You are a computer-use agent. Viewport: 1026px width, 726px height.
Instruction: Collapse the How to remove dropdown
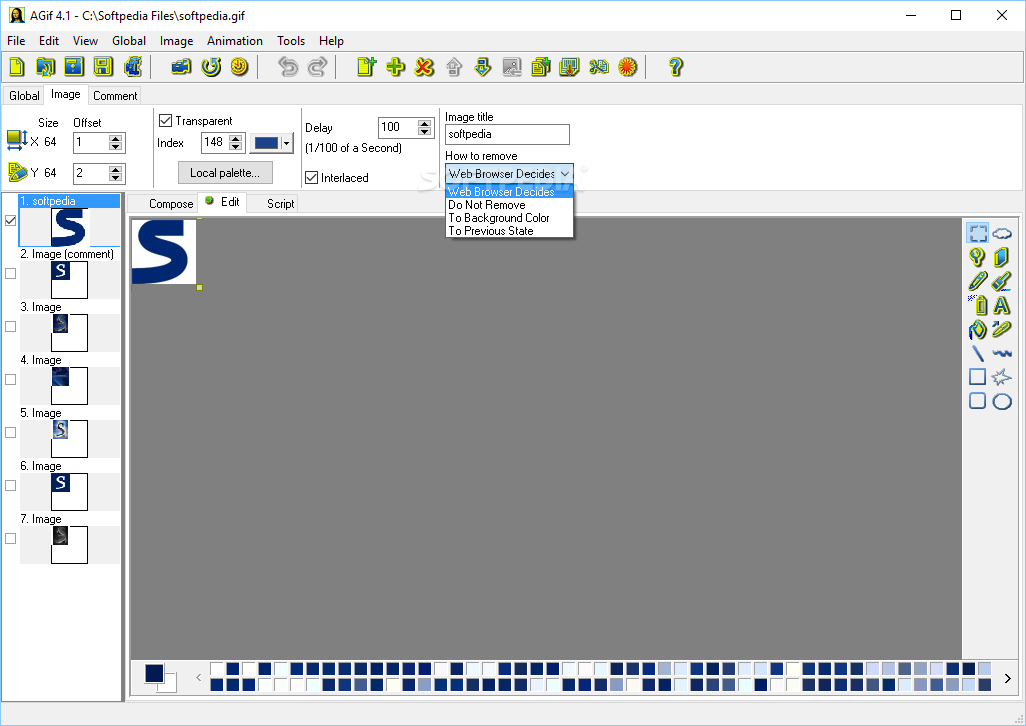[565, 174]
